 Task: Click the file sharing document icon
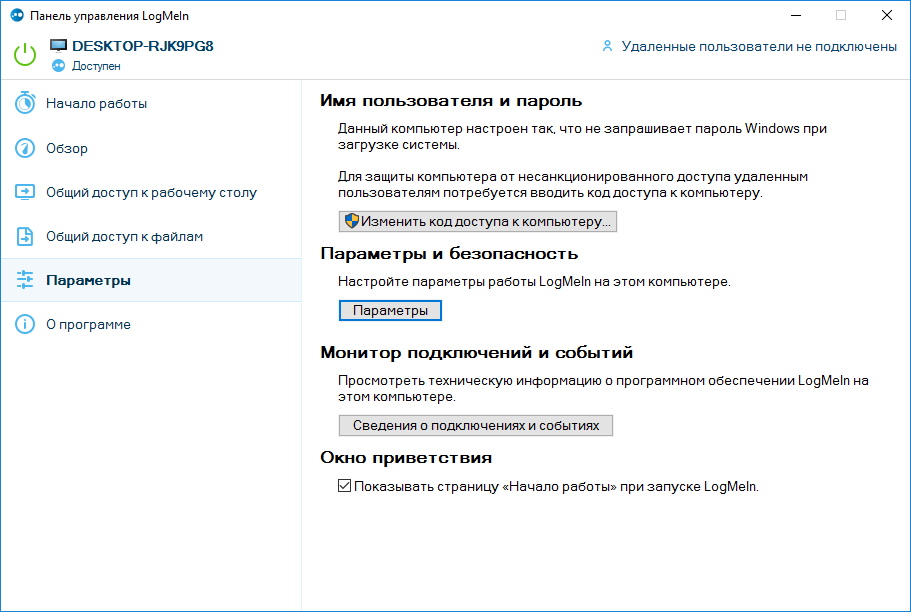tap(25, 237)
